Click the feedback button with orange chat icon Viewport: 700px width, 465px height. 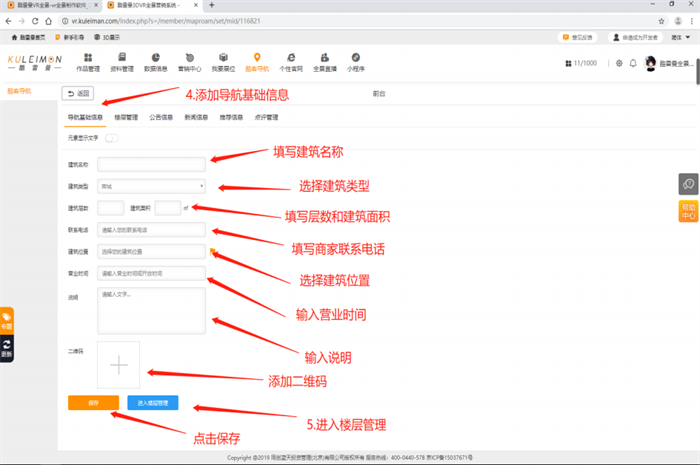pyautogui.click(x=578, y=37)
